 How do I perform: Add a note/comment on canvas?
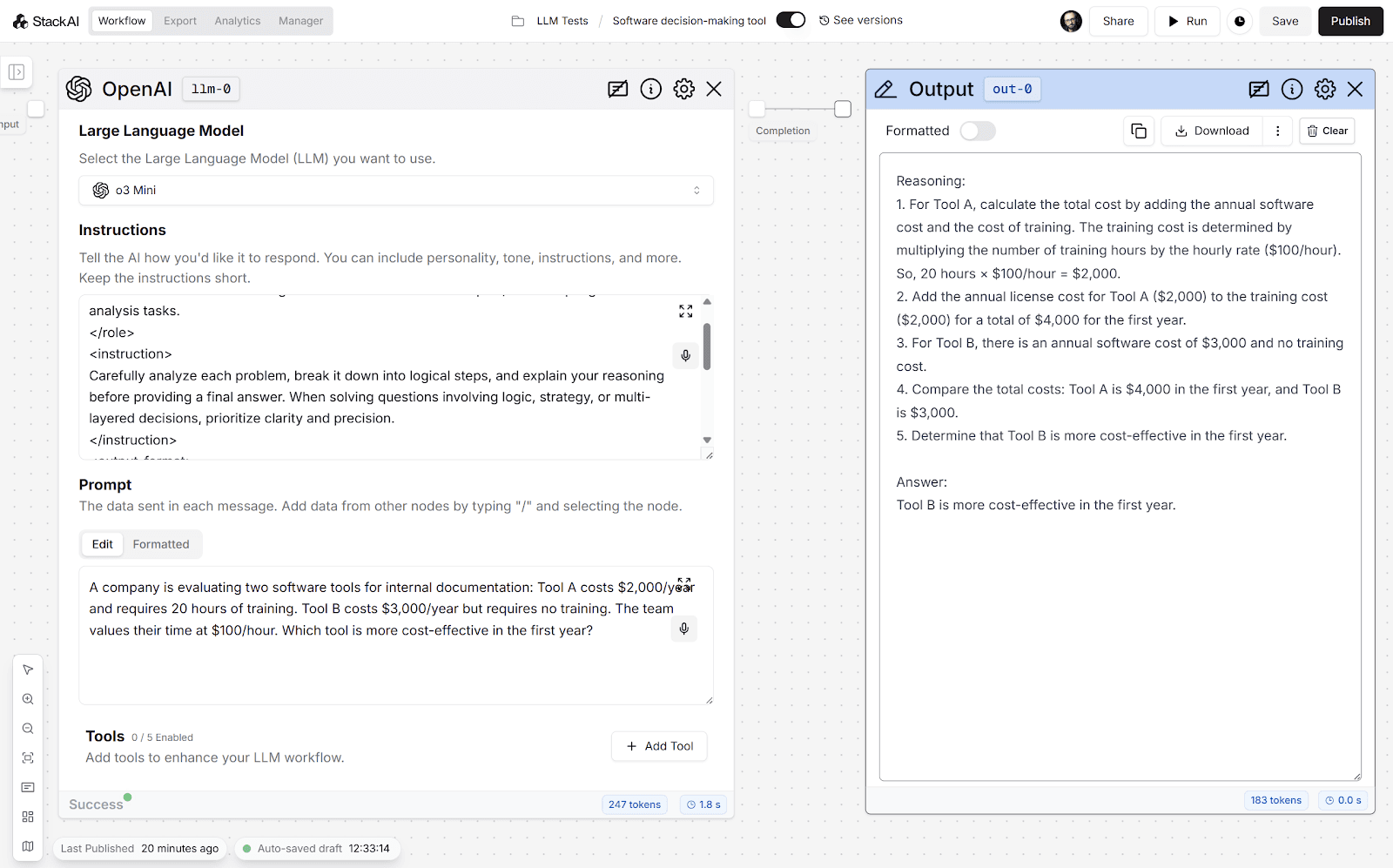tap(28, 787)
